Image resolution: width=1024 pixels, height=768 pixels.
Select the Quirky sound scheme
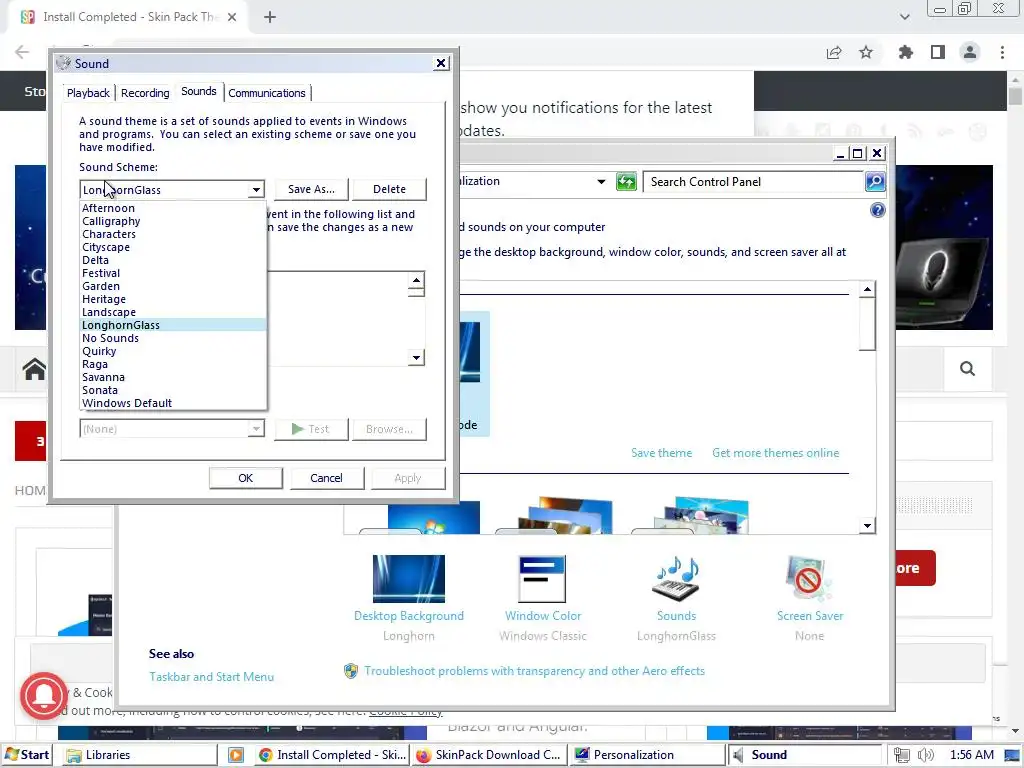173,351
